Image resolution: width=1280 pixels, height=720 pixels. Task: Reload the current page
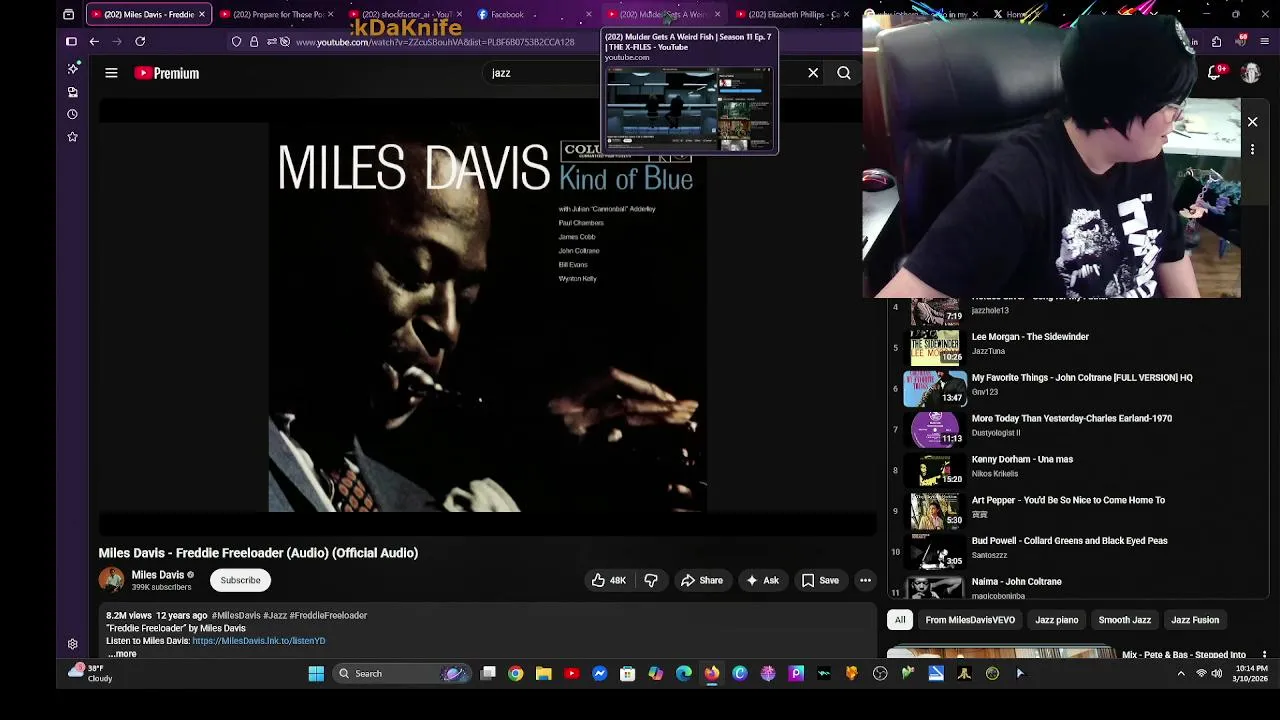pos(140,42)
